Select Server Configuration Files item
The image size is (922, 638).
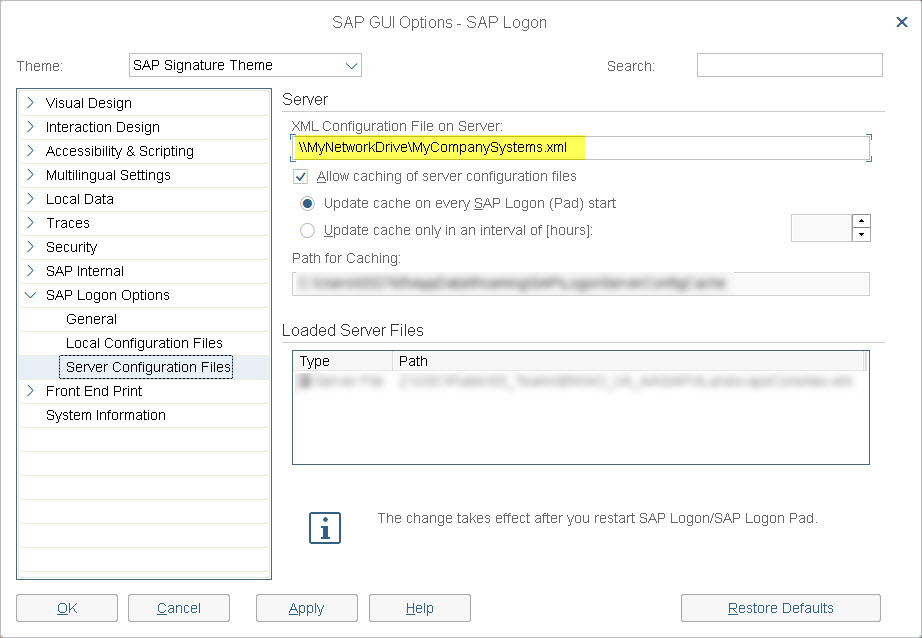[x=146, y=367]
